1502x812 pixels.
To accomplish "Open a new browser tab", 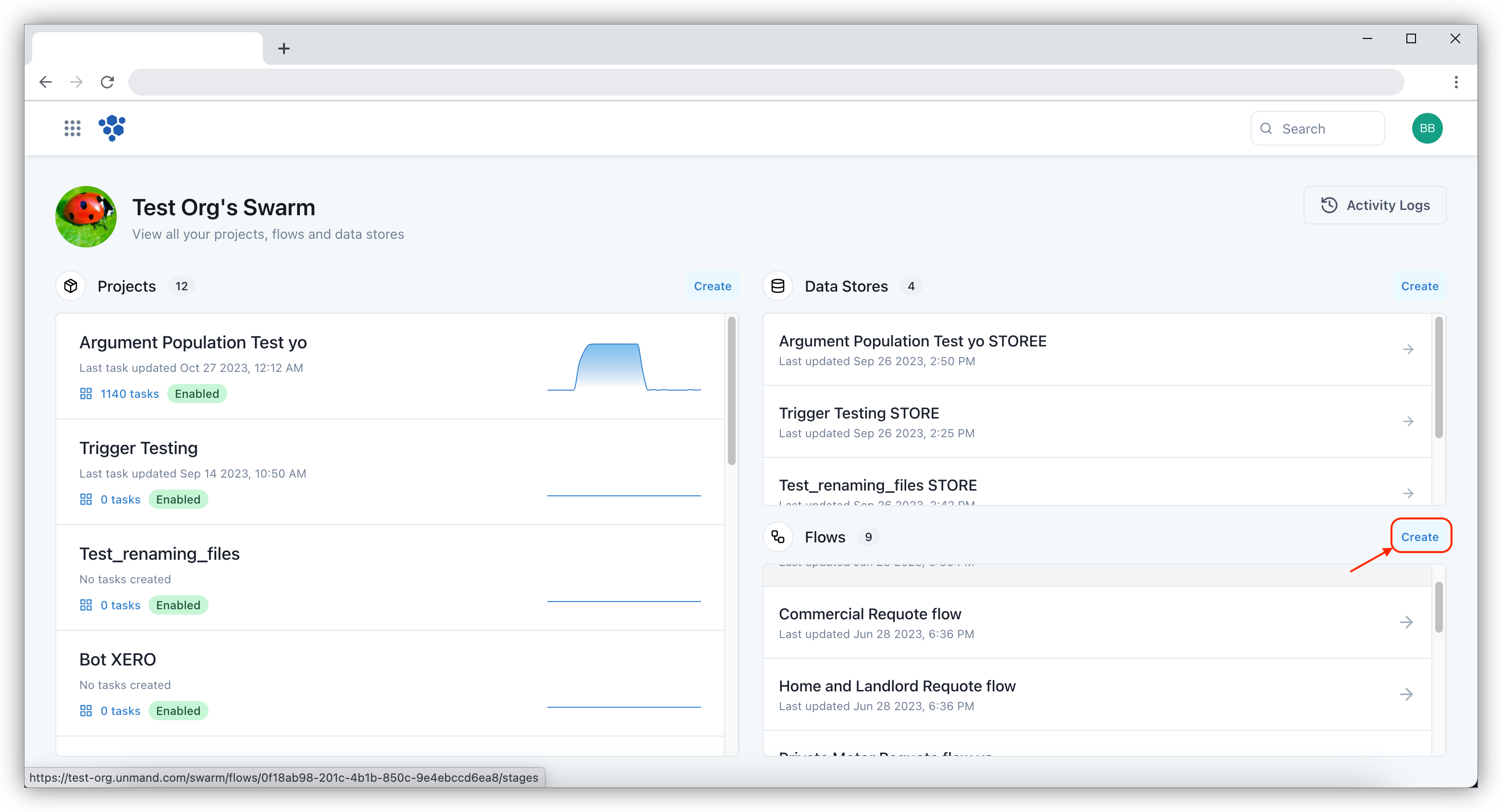I will click(284, 49).
